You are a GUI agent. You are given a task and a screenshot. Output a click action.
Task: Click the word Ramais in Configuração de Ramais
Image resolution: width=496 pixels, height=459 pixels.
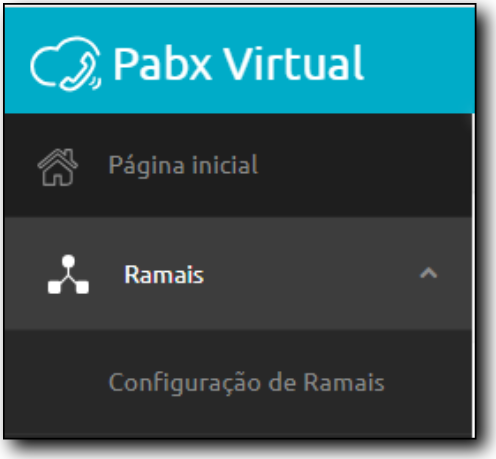(x=344, y=382)
